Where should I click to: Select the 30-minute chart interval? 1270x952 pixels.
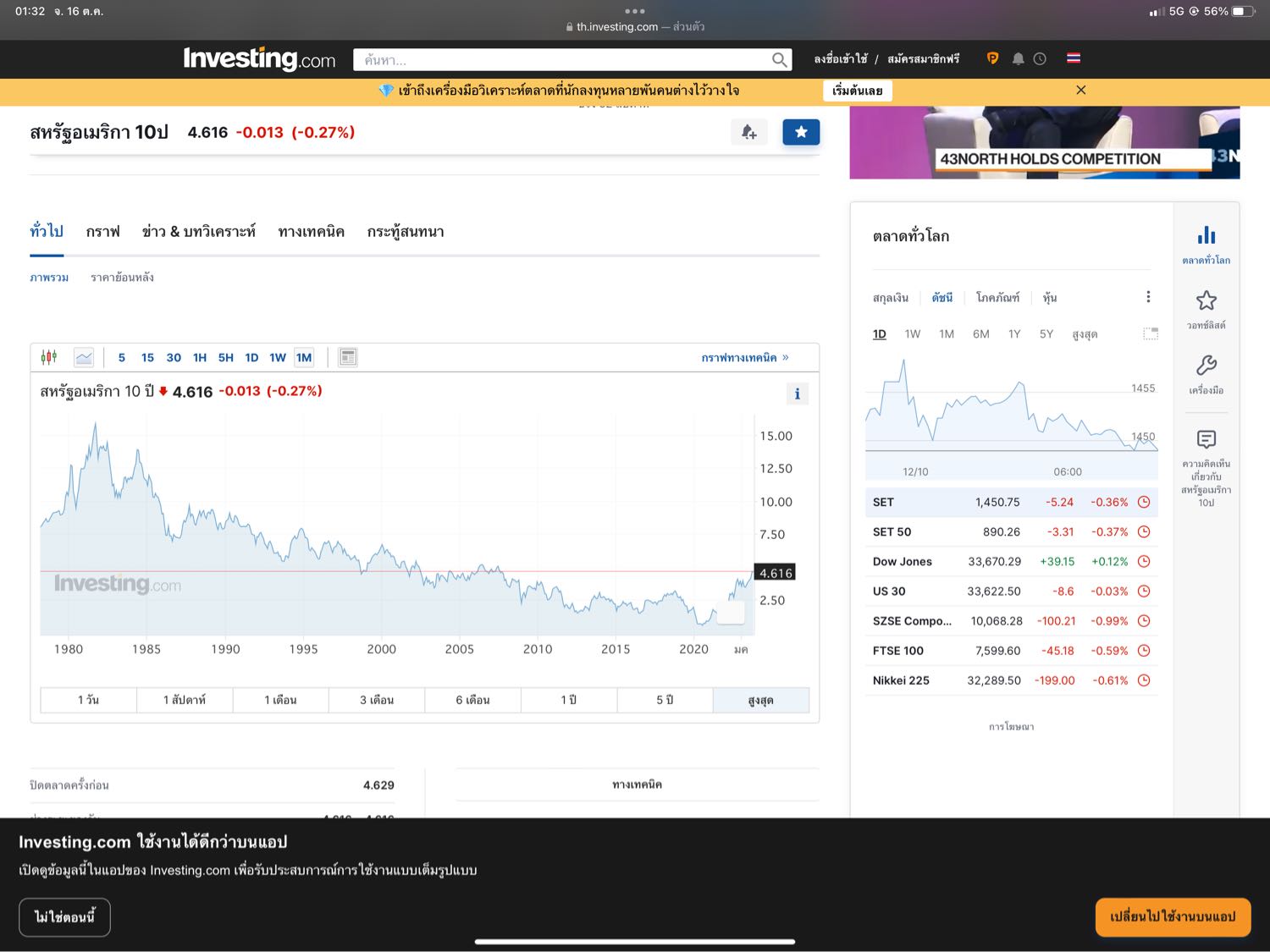[174, 358]
